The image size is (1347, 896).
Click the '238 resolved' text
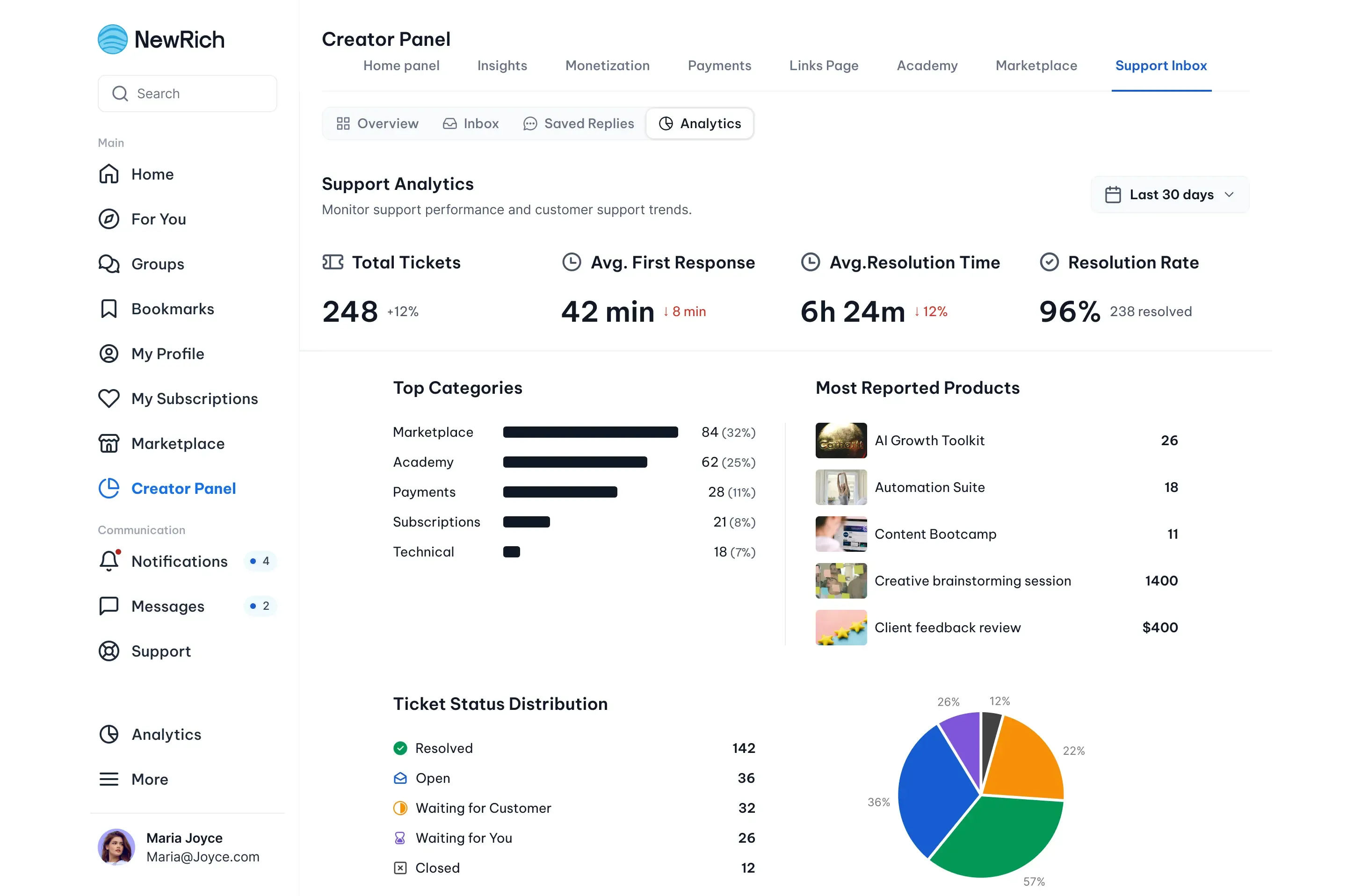click(1151, 311)
